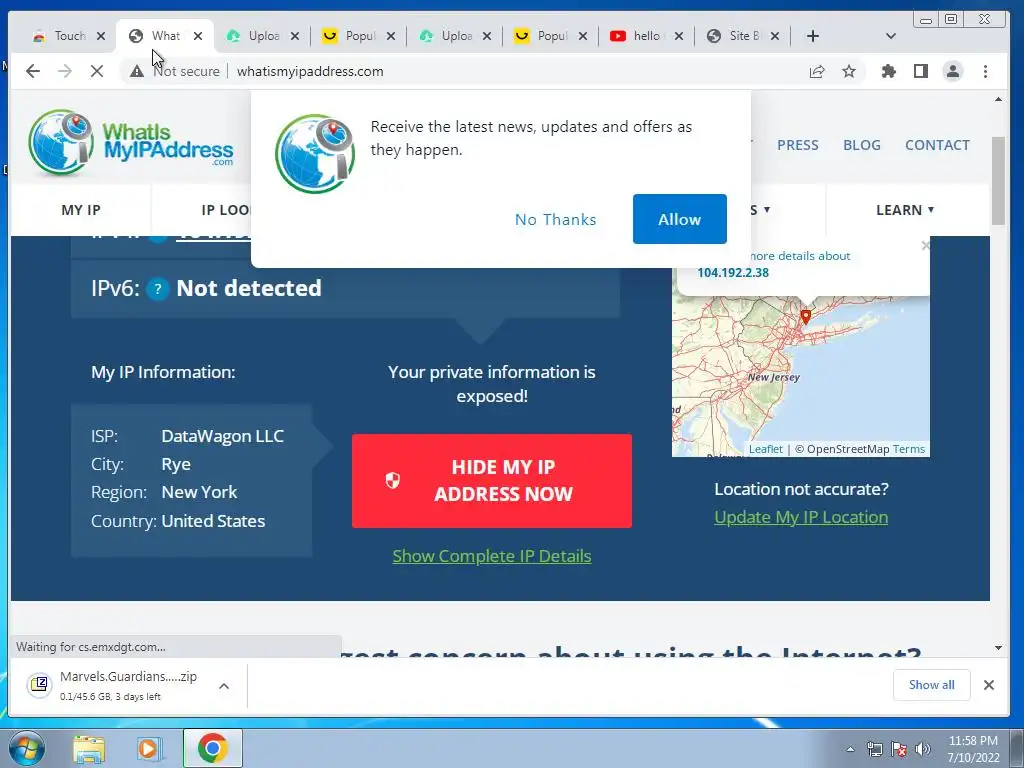
Task: Click the DataWagon LLC ISP text
Action: point(223,436)
